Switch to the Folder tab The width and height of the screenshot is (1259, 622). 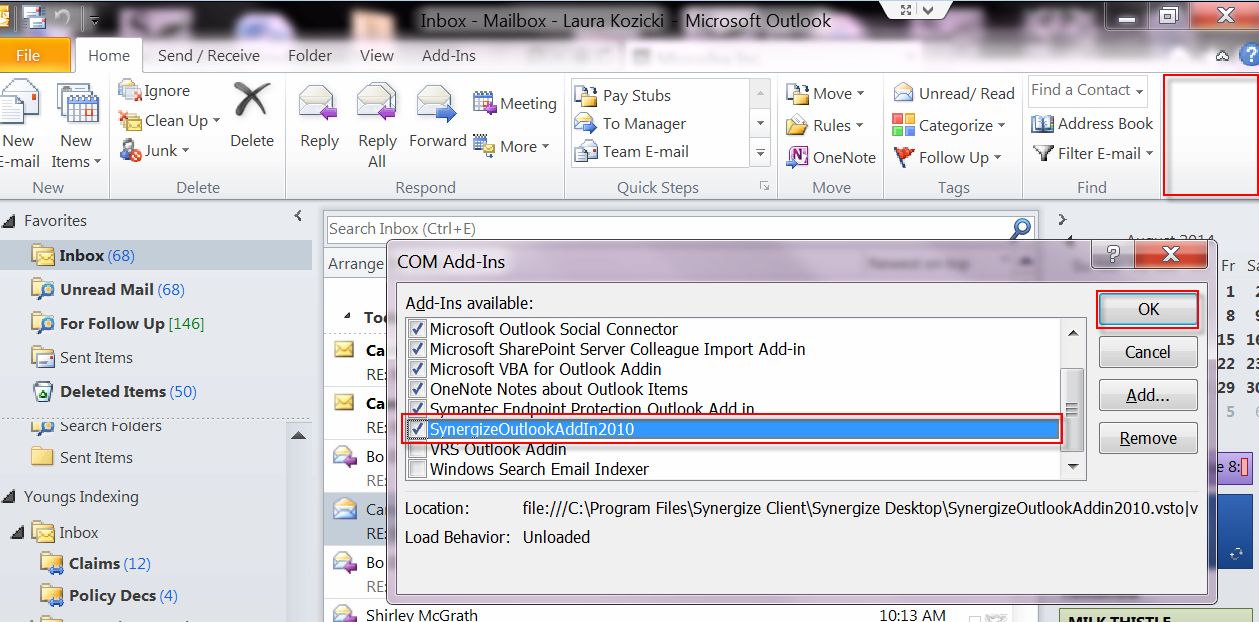310,56
